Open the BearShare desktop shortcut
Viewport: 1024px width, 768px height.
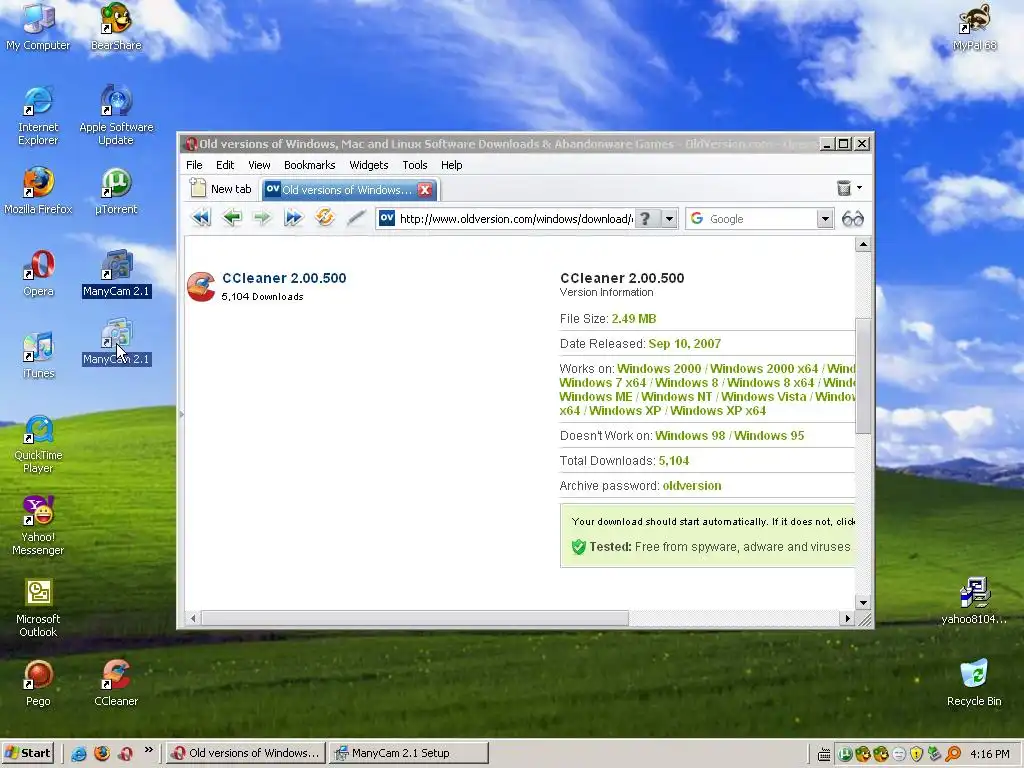click(x=116, y=26)
